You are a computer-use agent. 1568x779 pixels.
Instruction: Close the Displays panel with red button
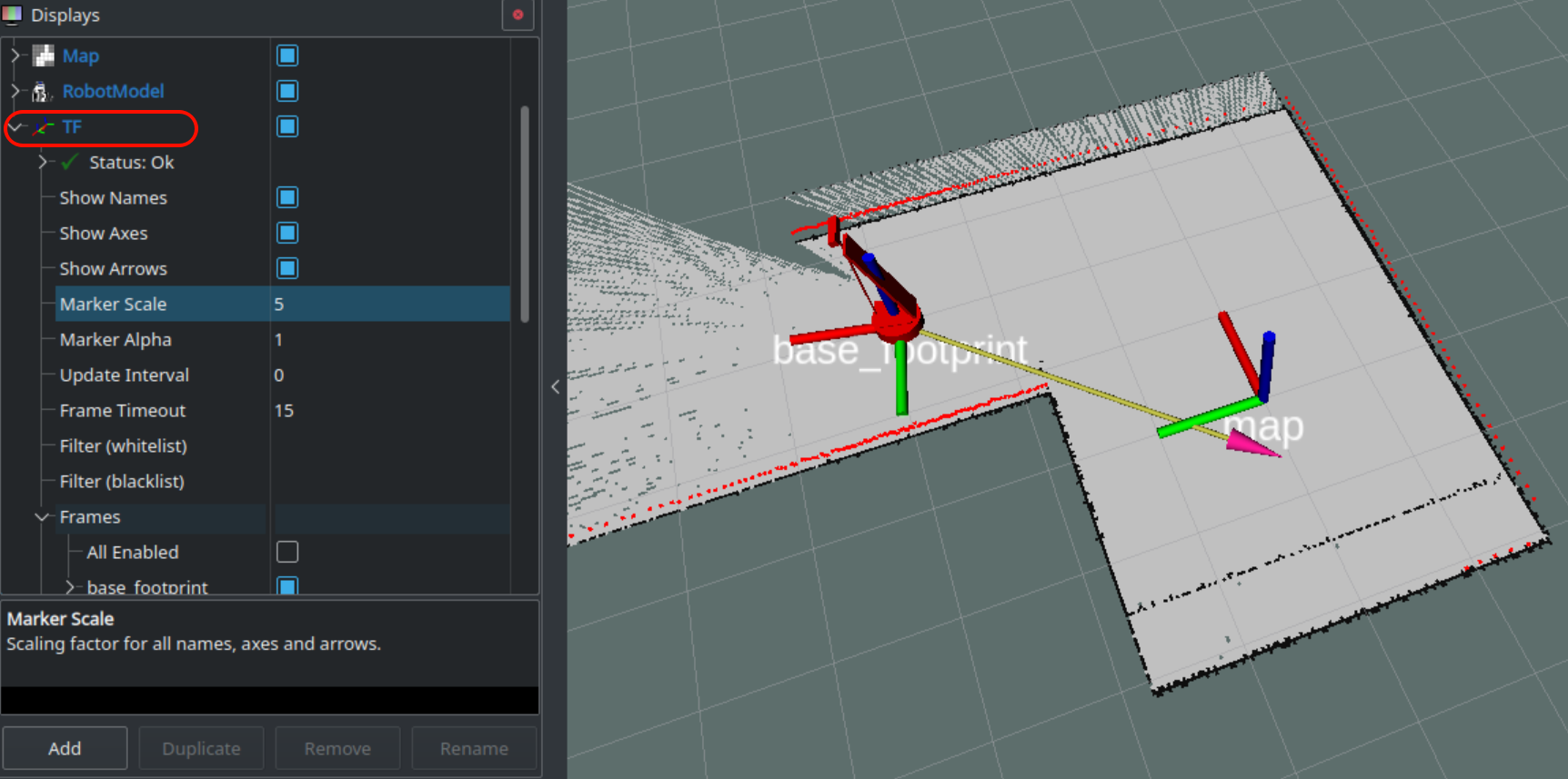518,15
